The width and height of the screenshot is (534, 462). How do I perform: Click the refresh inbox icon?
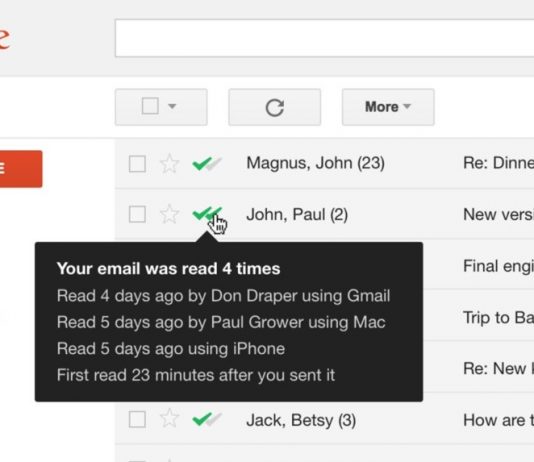[x=274, y=107]
